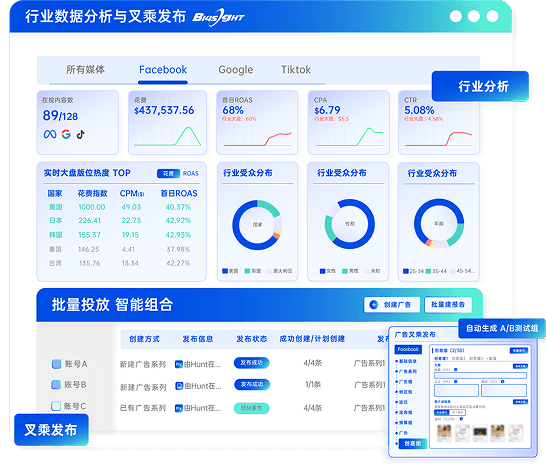Click the blue swatch for 25-34 legend
546x464 pixels.
coord(406,271)
